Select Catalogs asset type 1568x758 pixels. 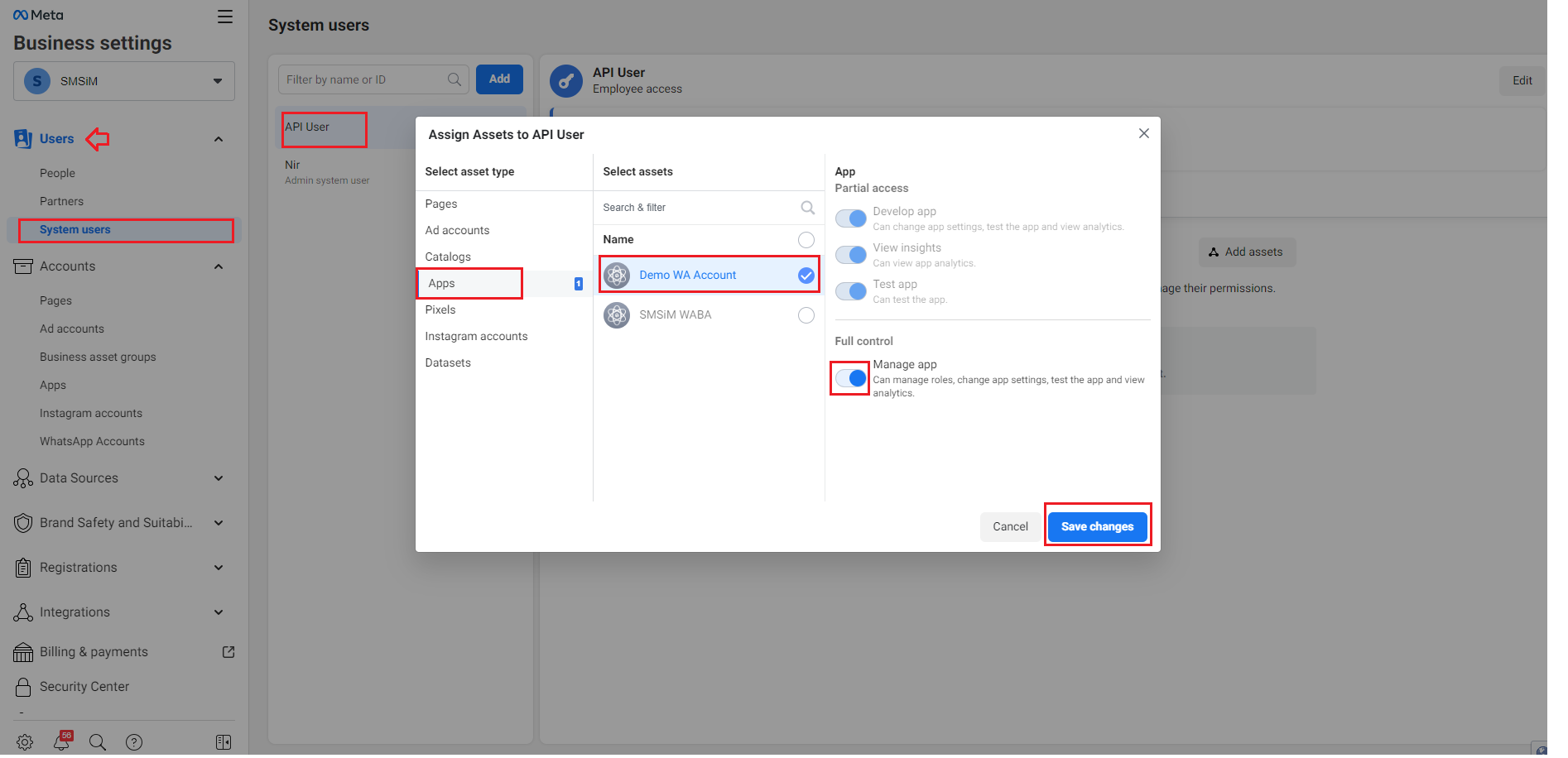point(504,257)
